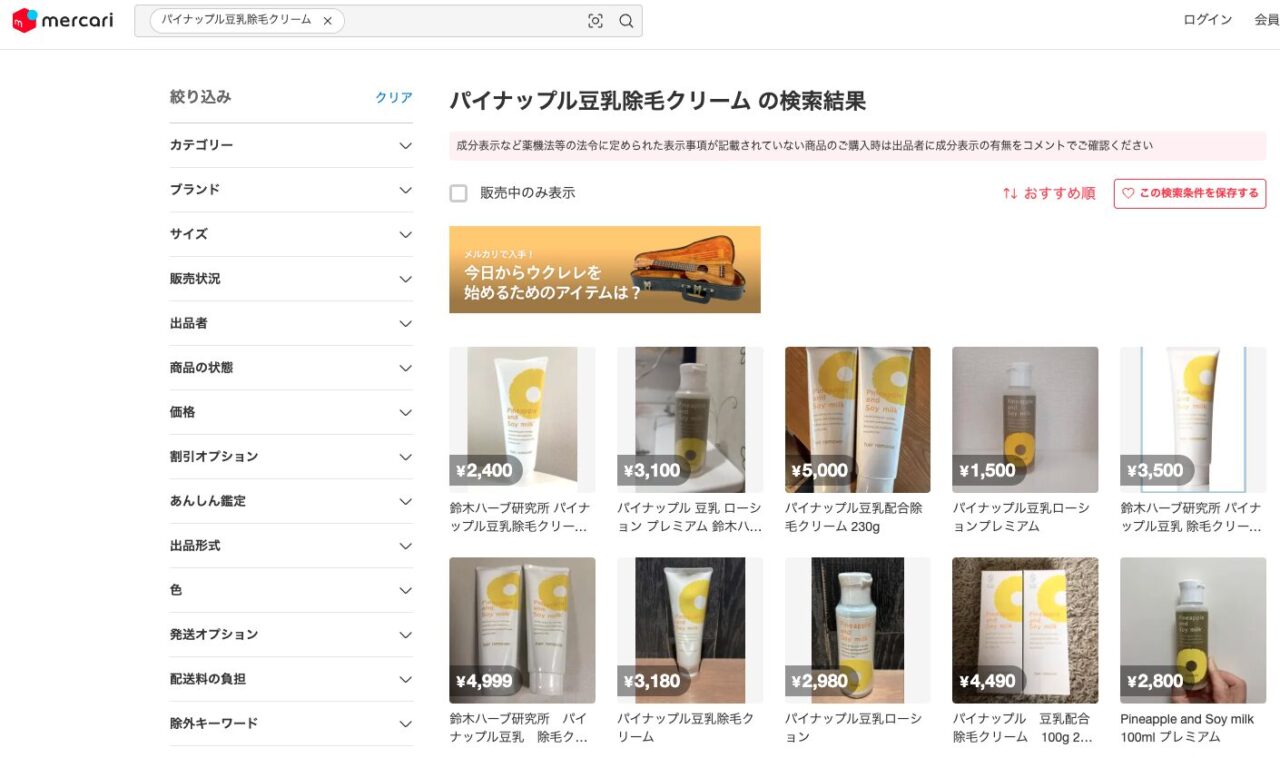The width and height of the screenshot is (1280, 758).
Task: Open the ukulele promotional banner
Action: (x=604, y=269)
